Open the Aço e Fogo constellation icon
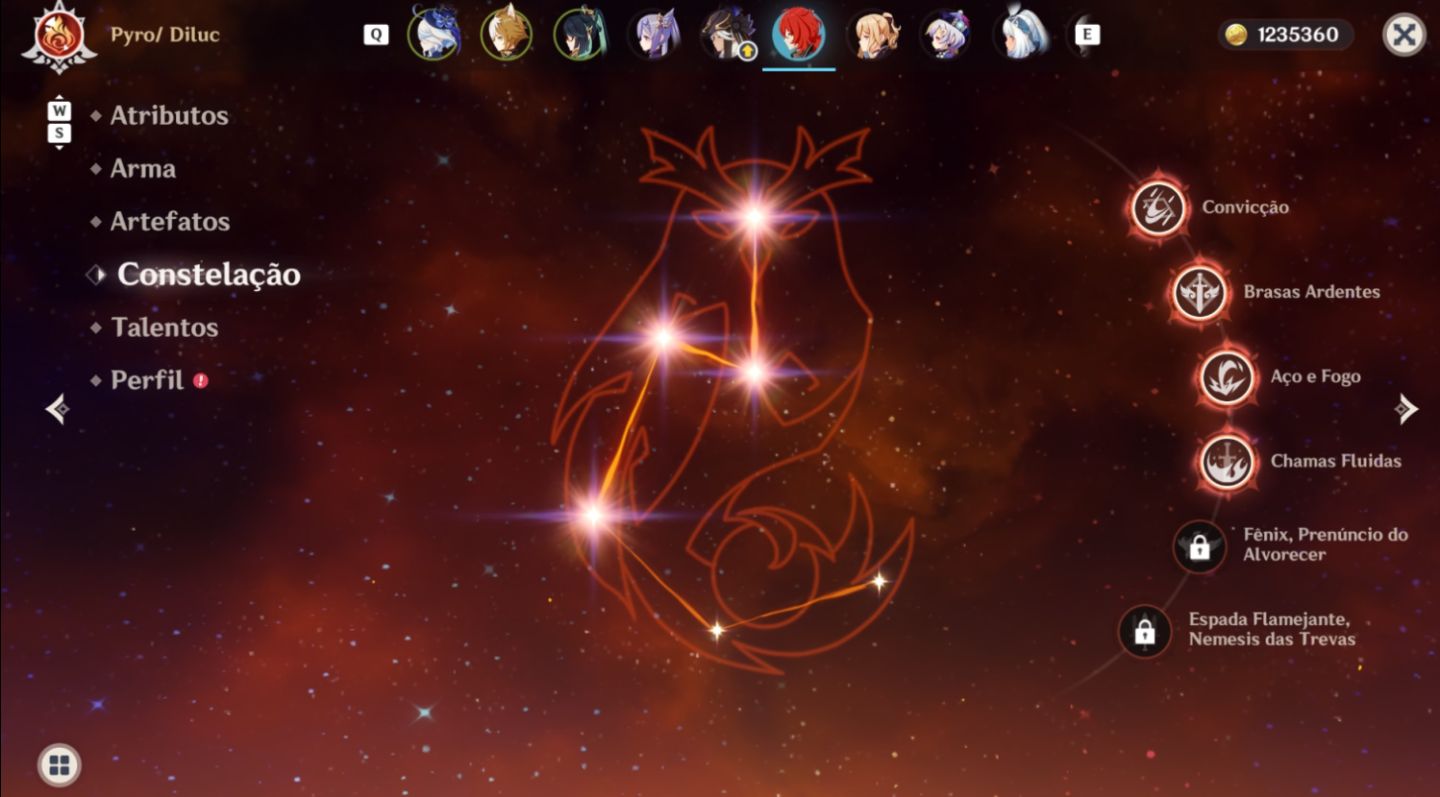Viewport: 1440px width, 797px height. click(x=1227, y=378)
